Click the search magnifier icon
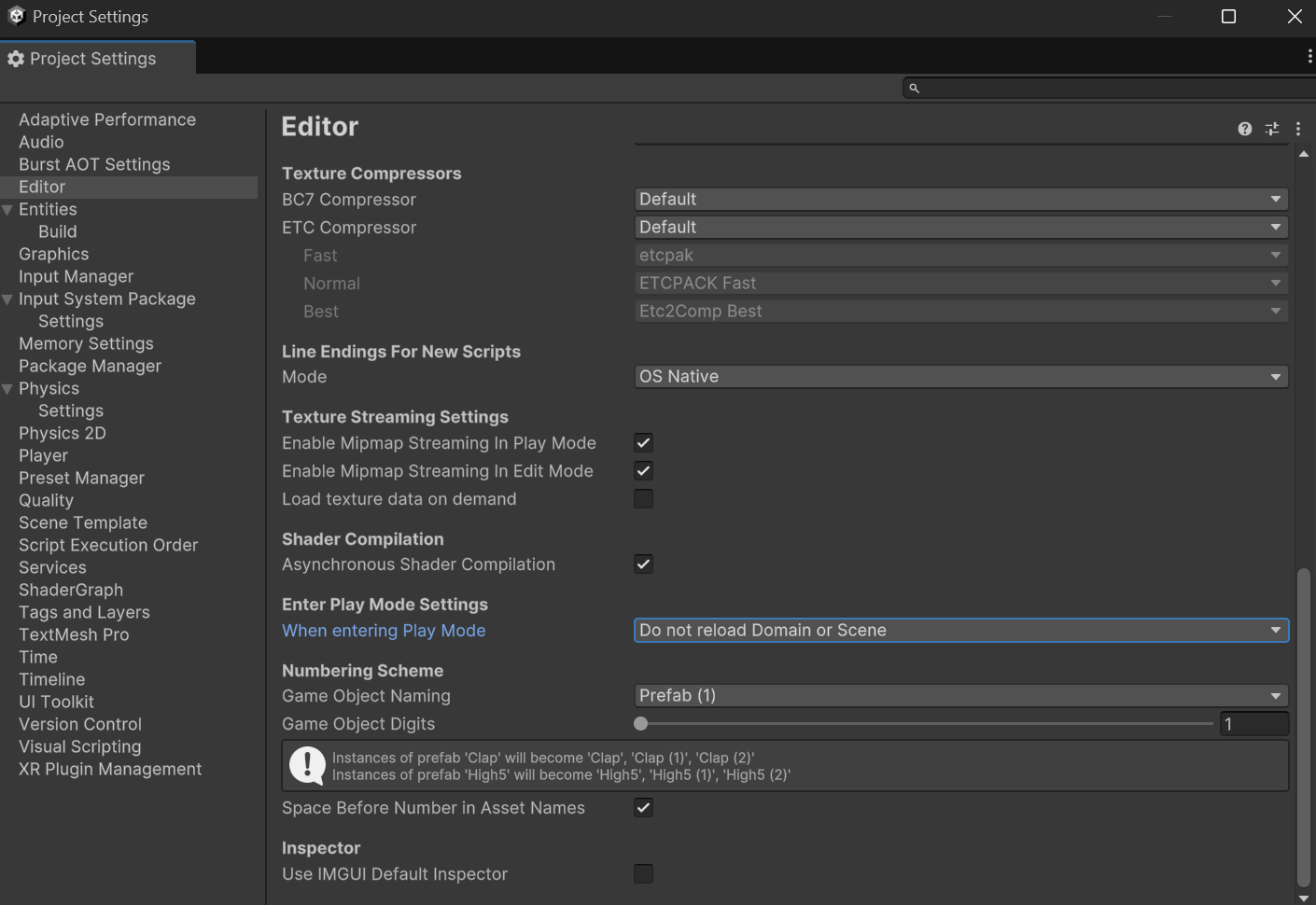Image resolution: width=1316 pixels, height=905 pixels. pyautogui.click(x=915, y=88)
